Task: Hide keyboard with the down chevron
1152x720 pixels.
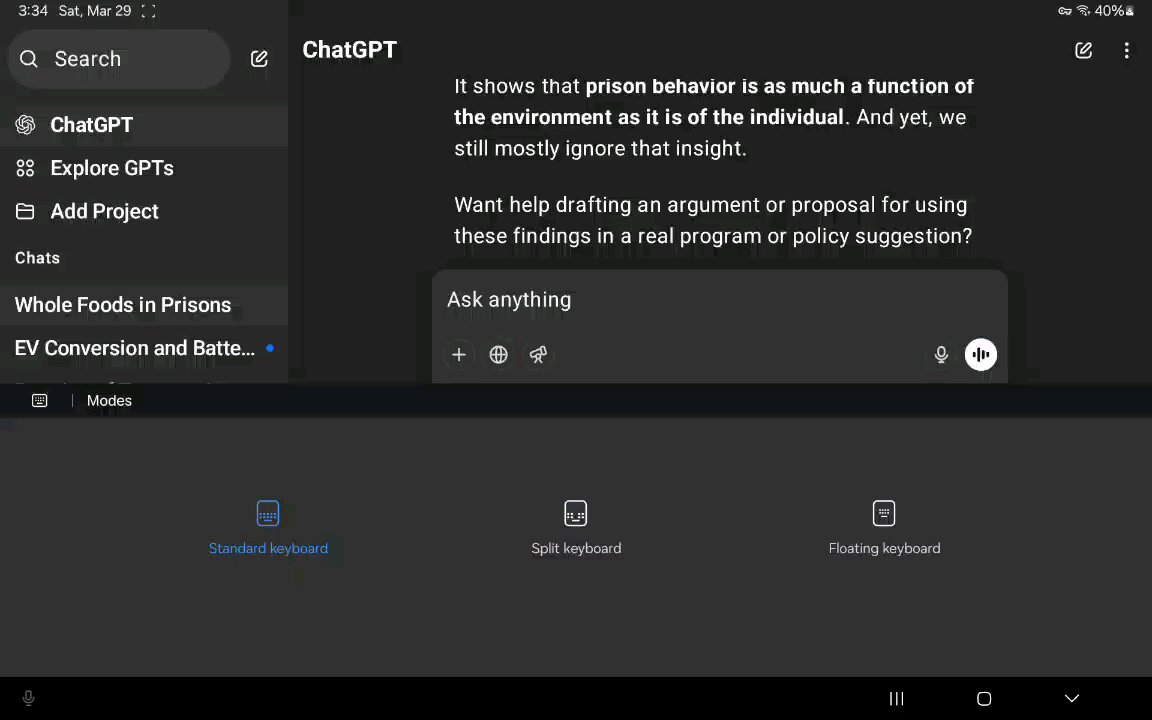Action: 1072,699
